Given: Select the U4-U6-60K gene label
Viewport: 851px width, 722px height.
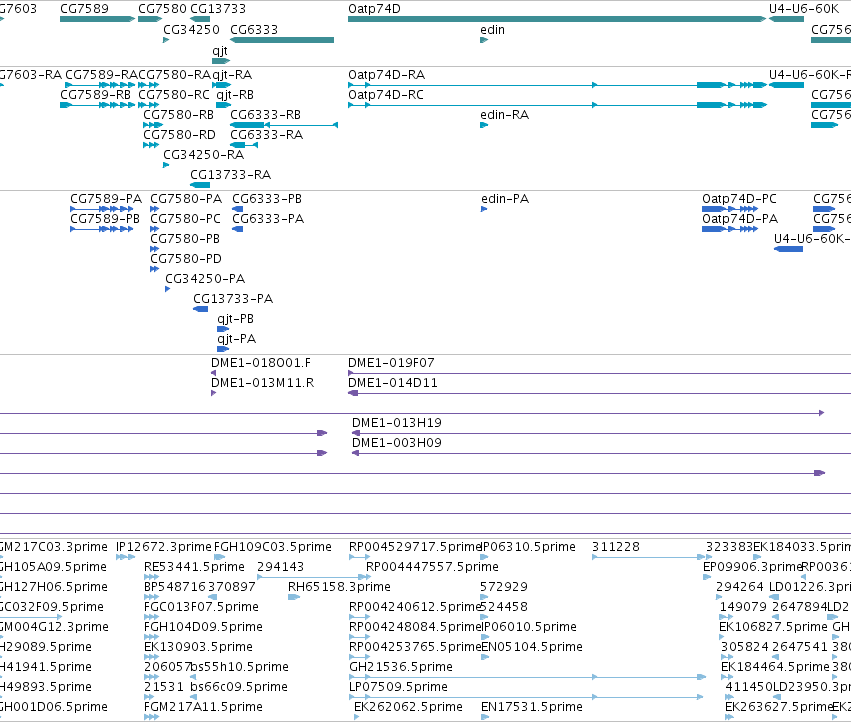Looking at the screenshot, I should tap(804, 9).
